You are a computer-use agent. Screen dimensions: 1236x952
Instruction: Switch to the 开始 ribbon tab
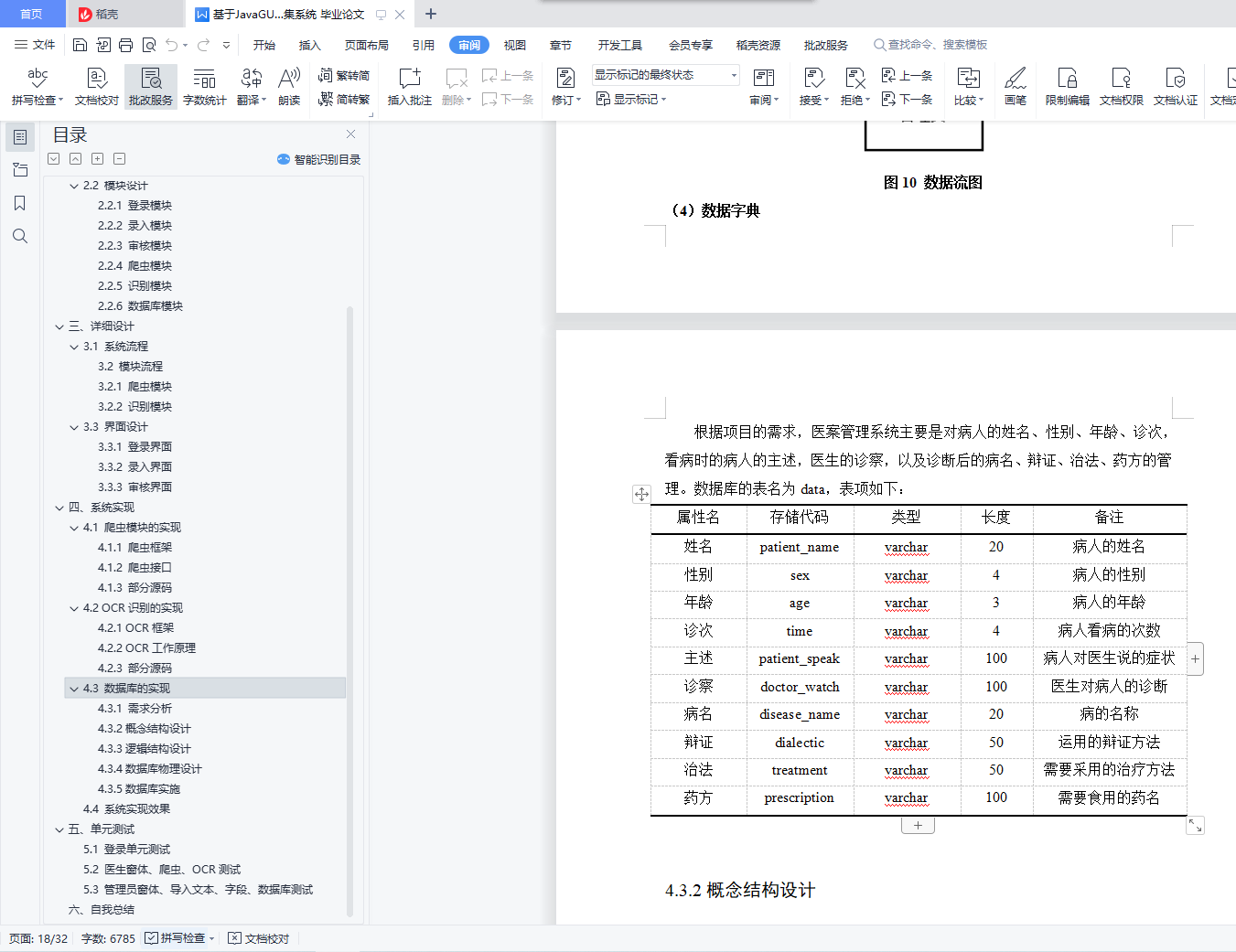(x=264, y=45)
